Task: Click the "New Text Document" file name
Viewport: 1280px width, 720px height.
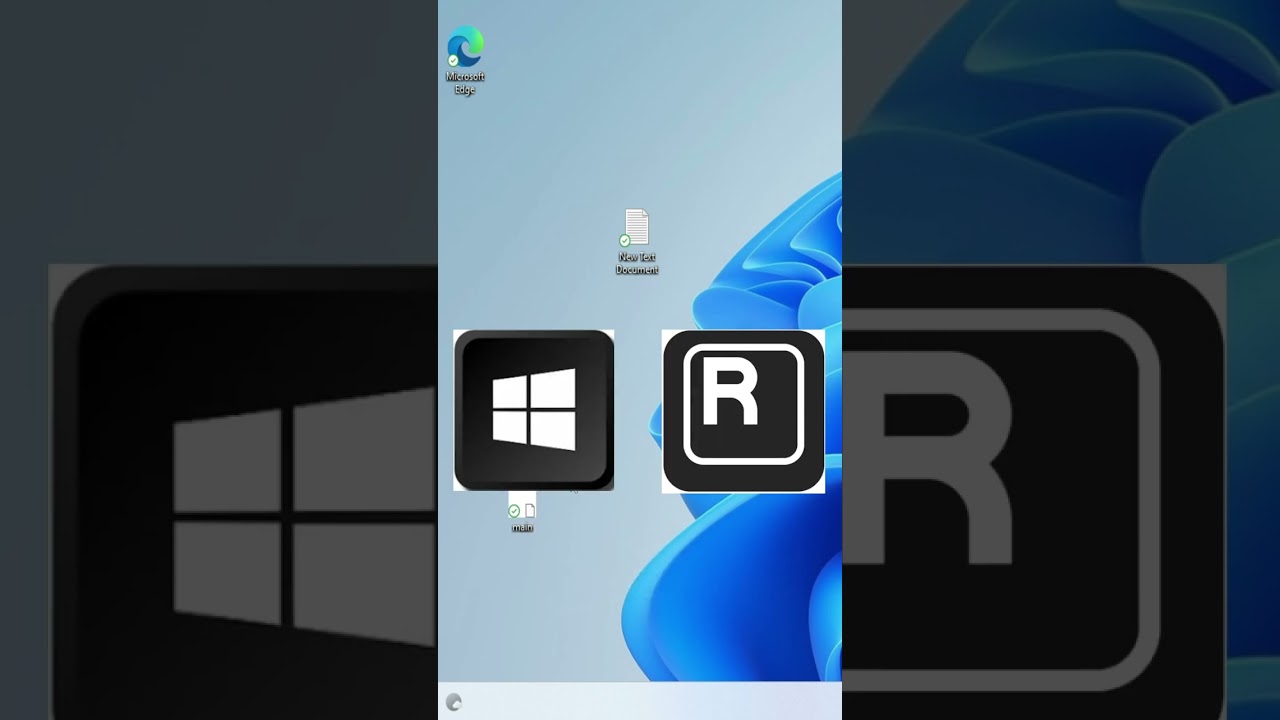Action: coord(637,264)
